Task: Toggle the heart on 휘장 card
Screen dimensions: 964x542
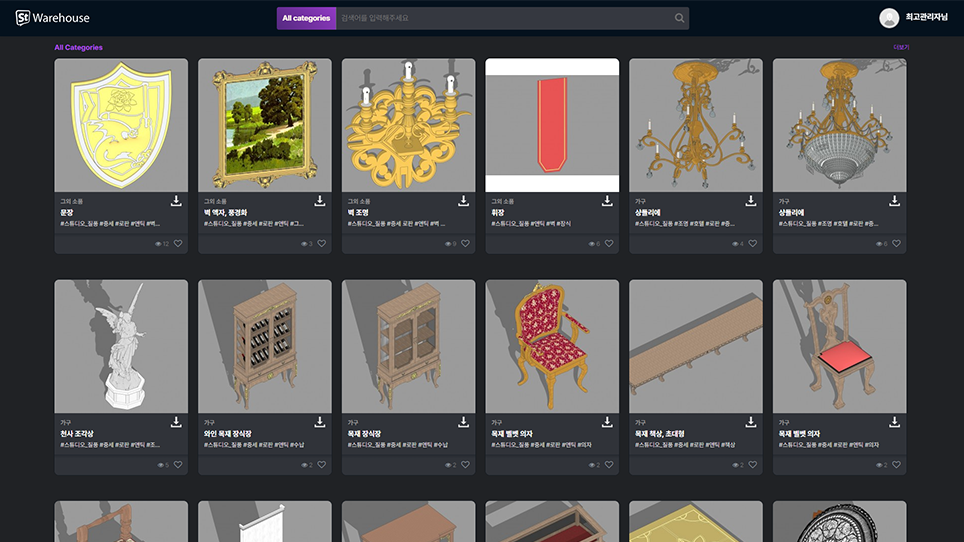Action: 609,243
